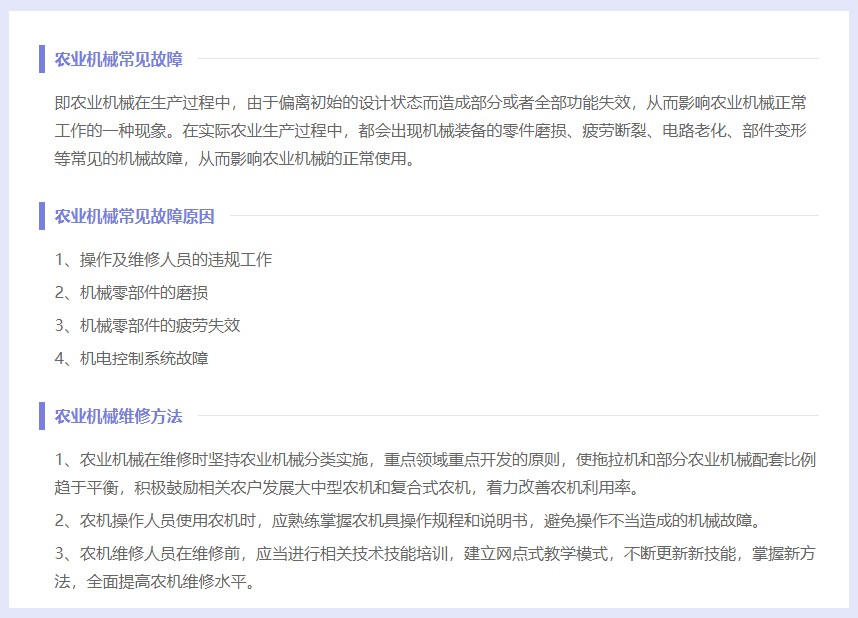The width and height of the screenshot is (858, 618).
Task: Click list item "2、机械零部件的磨损"
Action: pos(131,293)
